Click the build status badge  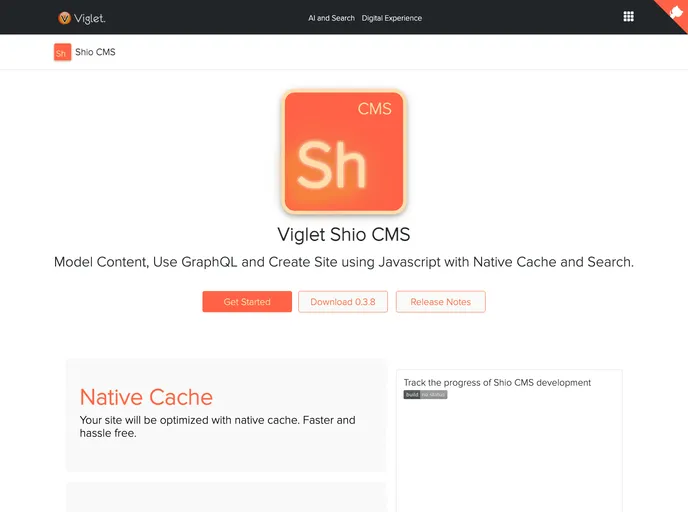point(425,395)
